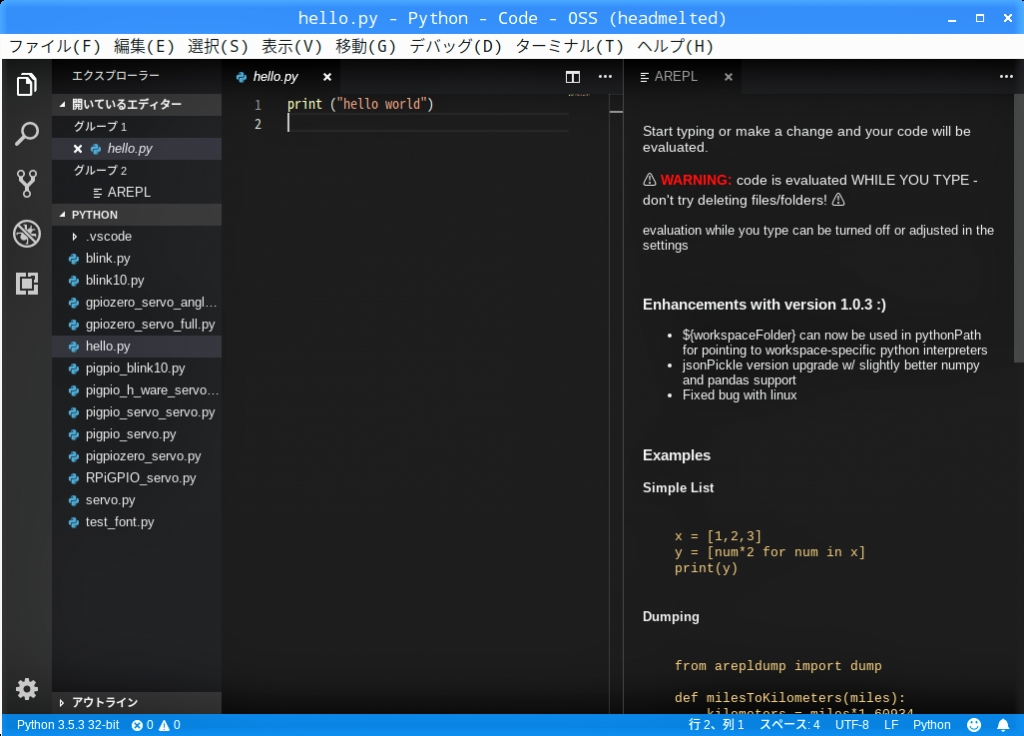Open the ターミナル(T) menu

click(569, 46)
